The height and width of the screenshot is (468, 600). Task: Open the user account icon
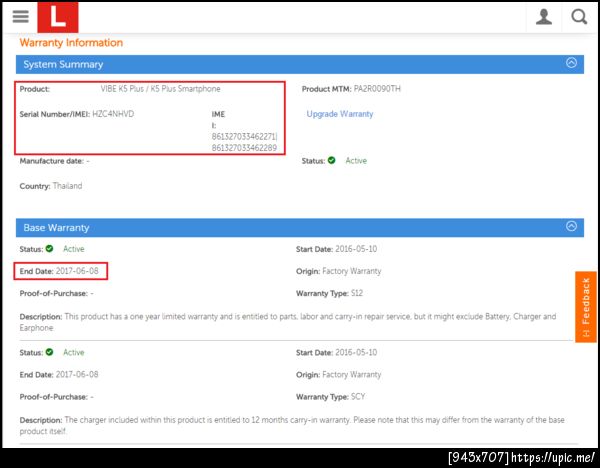[544, 17]
